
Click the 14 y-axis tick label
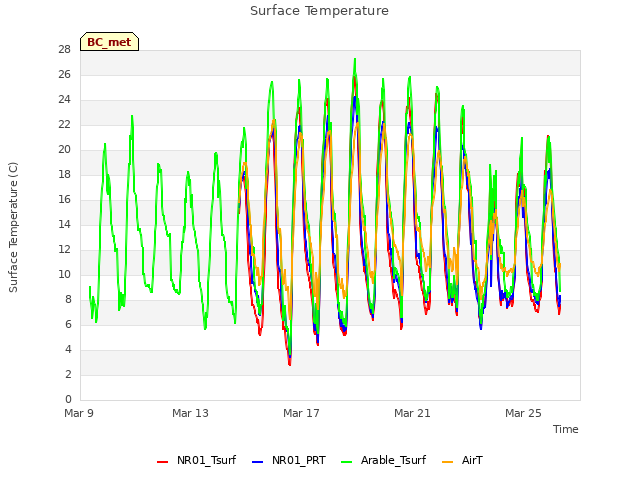[x=64, y=224]
